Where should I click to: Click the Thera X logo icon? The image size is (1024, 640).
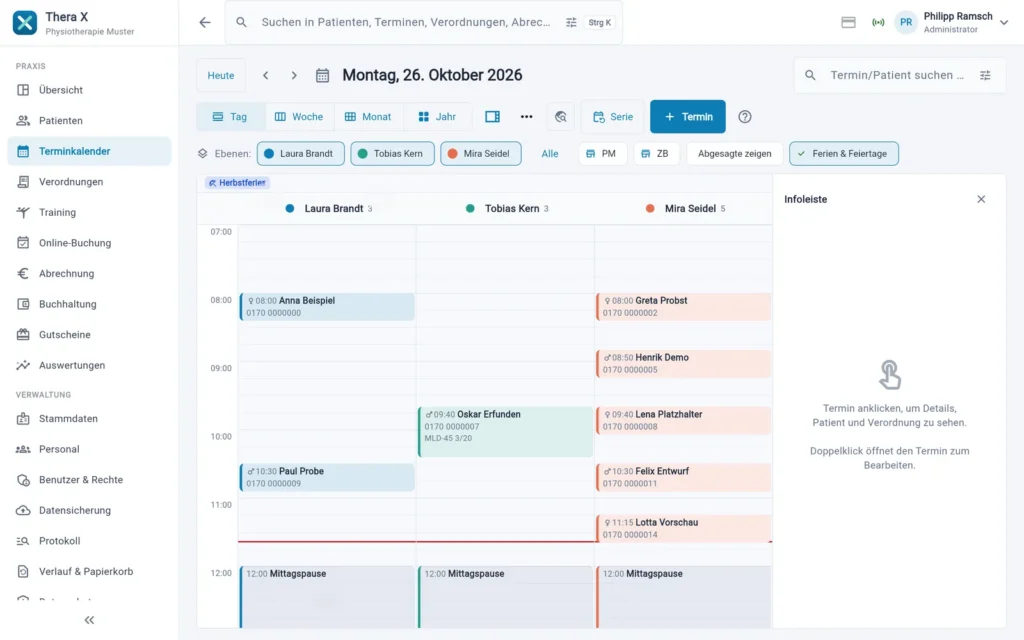(x=25, y=22)
